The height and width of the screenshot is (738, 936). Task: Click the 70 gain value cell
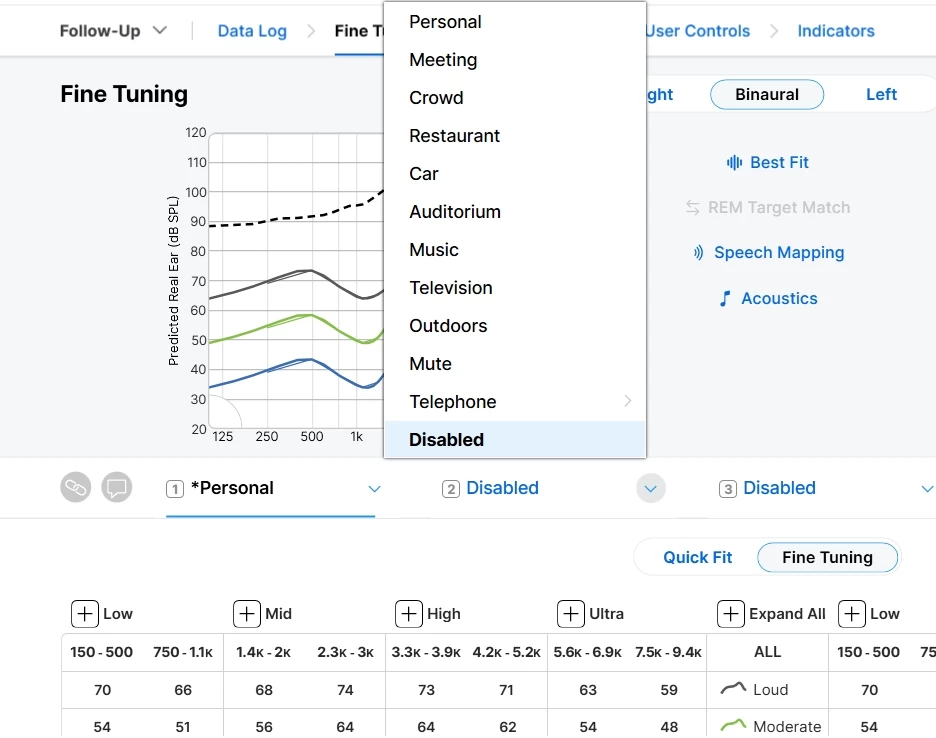(x=101, y=689)
